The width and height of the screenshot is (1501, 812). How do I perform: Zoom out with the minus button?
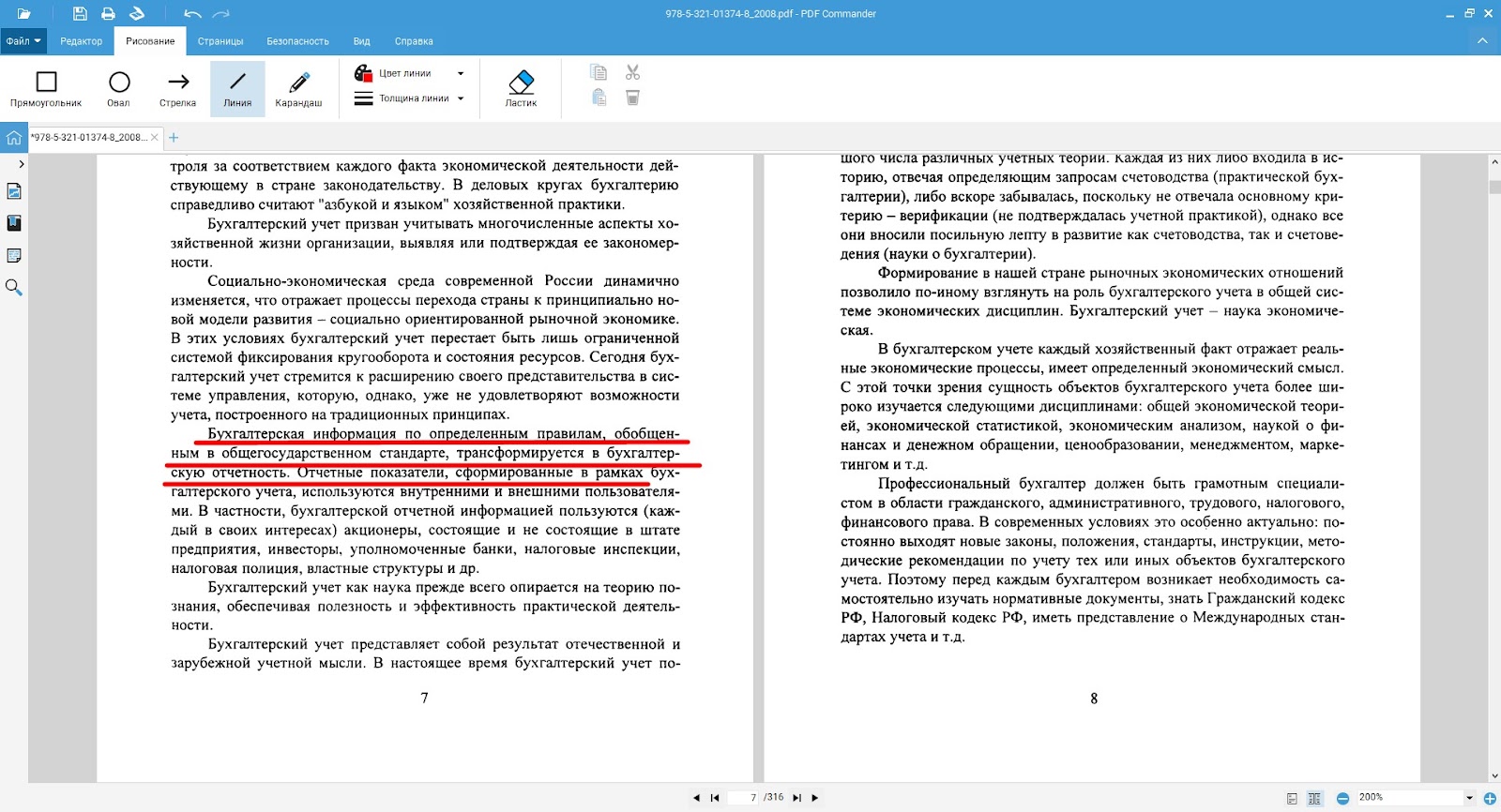pyautogui.click(x=1342, y=799)
